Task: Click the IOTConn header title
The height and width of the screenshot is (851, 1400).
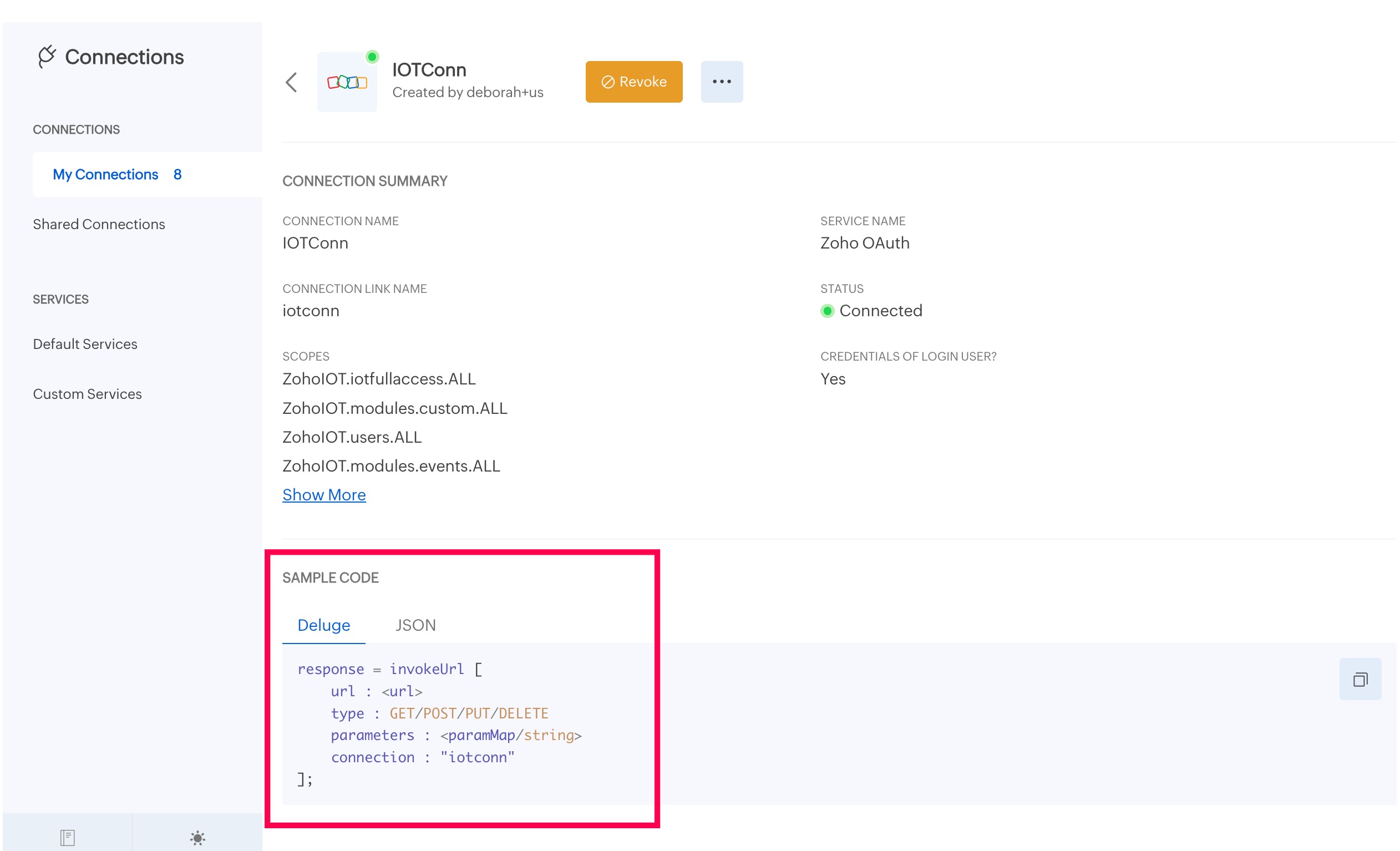Action: (429, 70)
